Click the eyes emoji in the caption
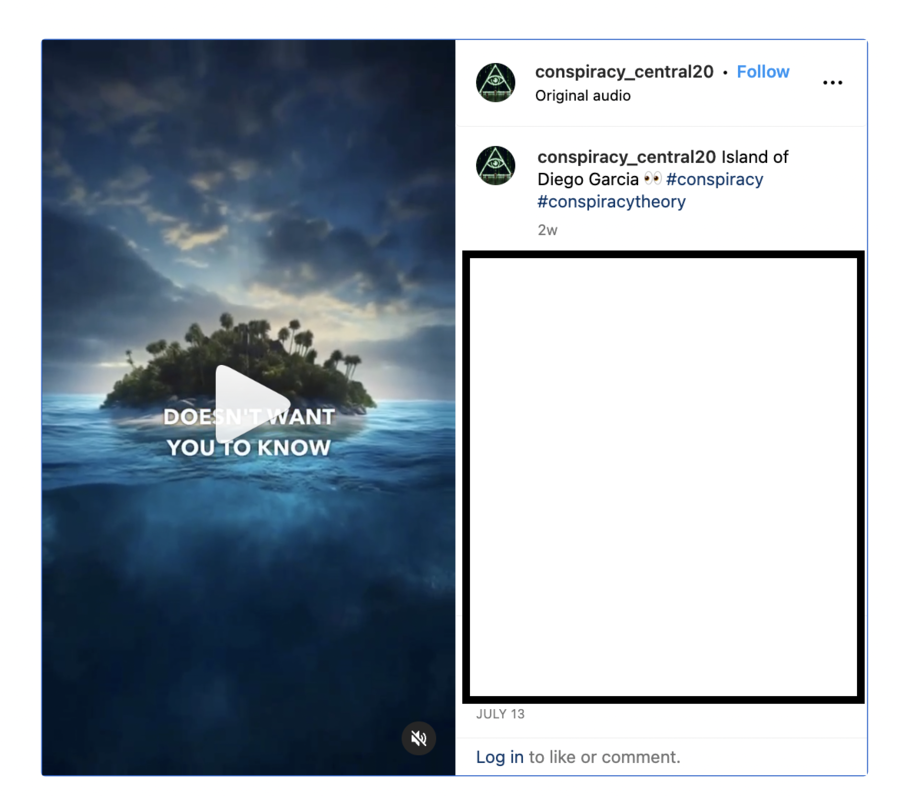Image resolution: width=900 pixels, height=796 pixels. (x=652, y=180)
